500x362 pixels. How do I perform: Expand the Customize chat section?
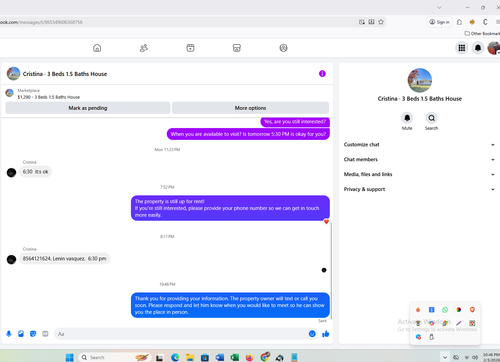coord(419,145)
